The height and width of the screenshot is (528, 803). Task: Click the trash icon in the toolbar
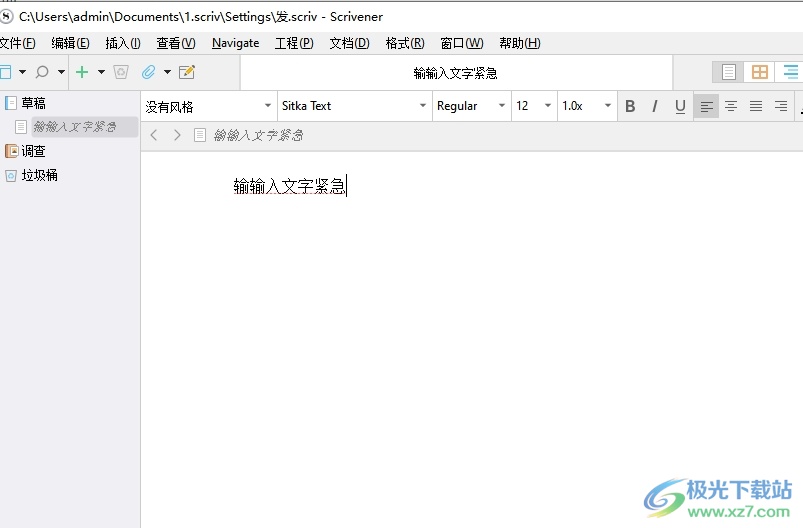click(121, 72)
